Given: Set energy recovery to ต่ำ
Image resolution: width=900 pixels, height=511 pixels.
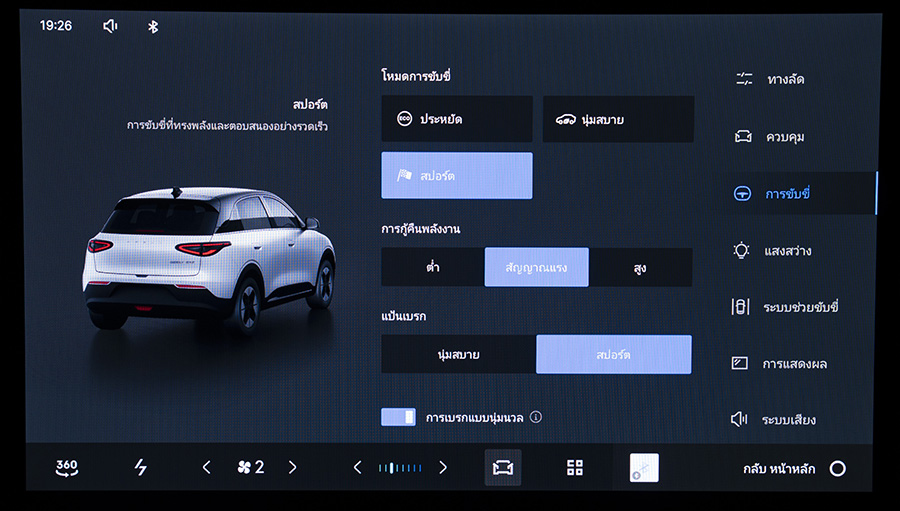Looking at the screenshot, I should click(x=432, y=268).
